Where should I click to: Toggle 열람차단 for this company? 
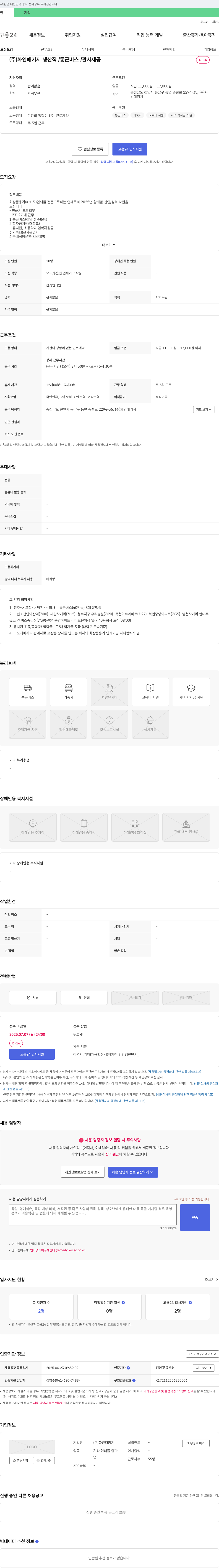[44, 1460]
